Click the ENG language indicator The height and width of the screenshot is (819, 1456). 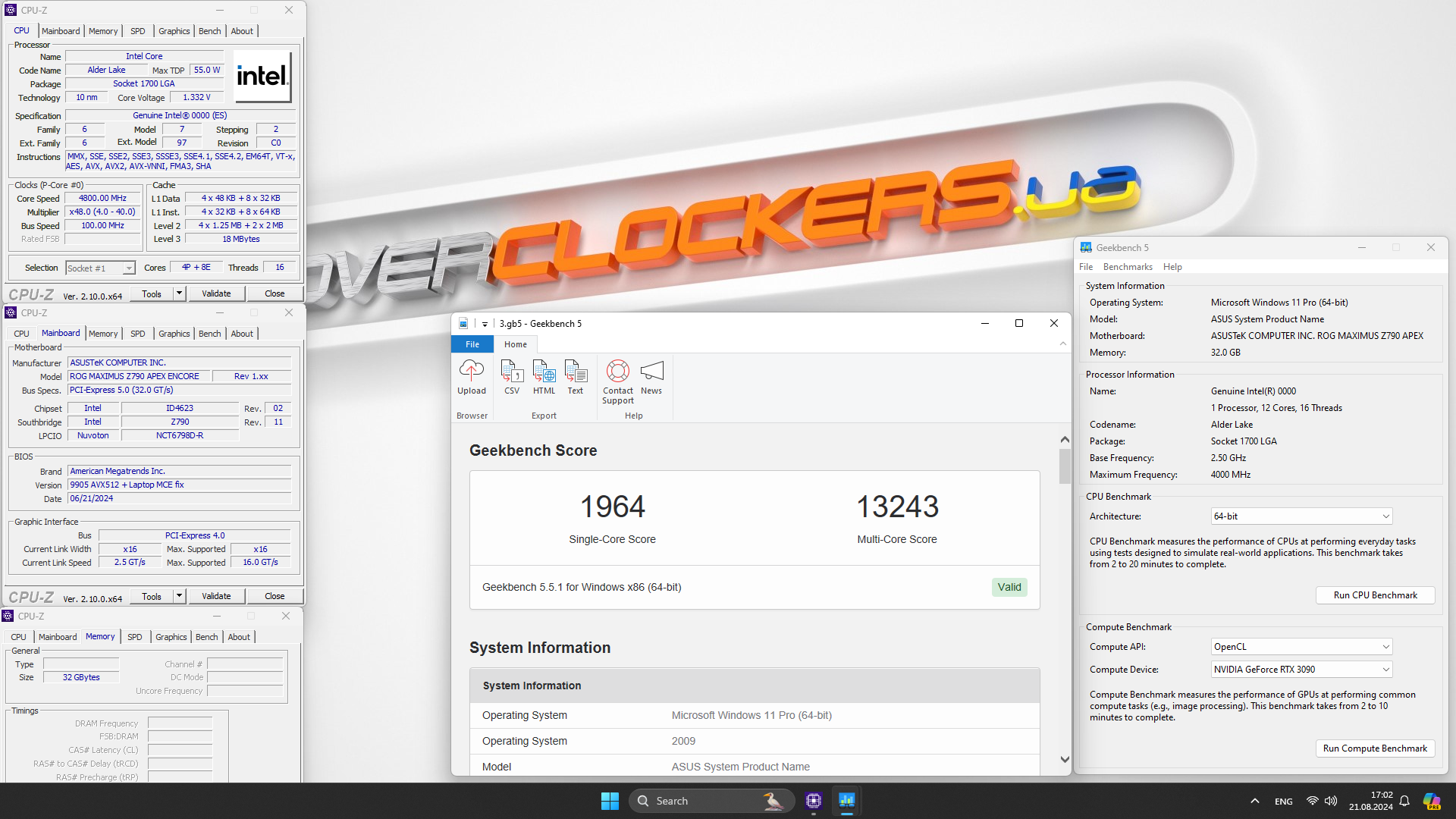(x=1284, y=802)
